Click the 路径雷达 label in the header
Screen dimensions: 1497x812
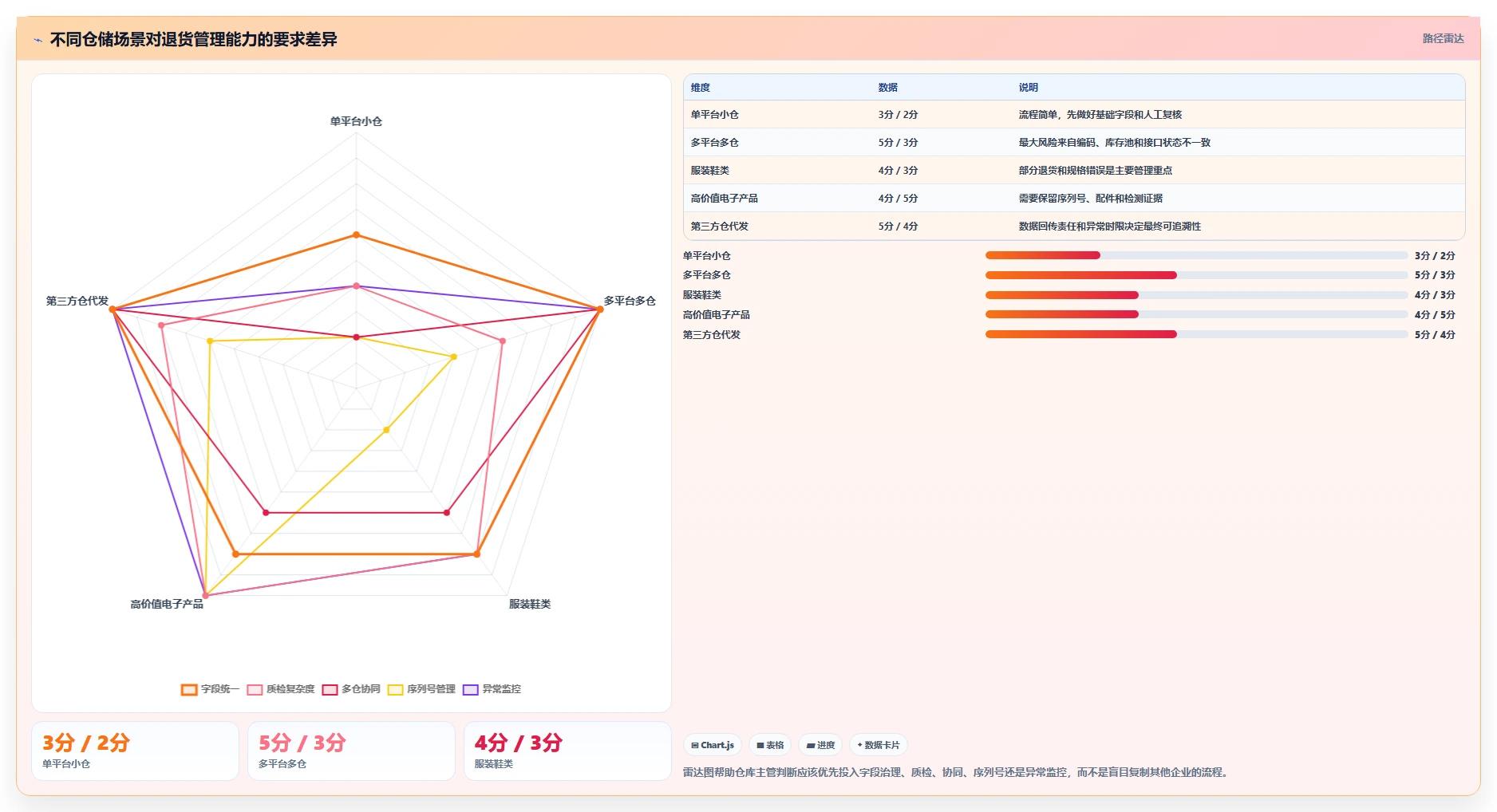point(1443,38)
